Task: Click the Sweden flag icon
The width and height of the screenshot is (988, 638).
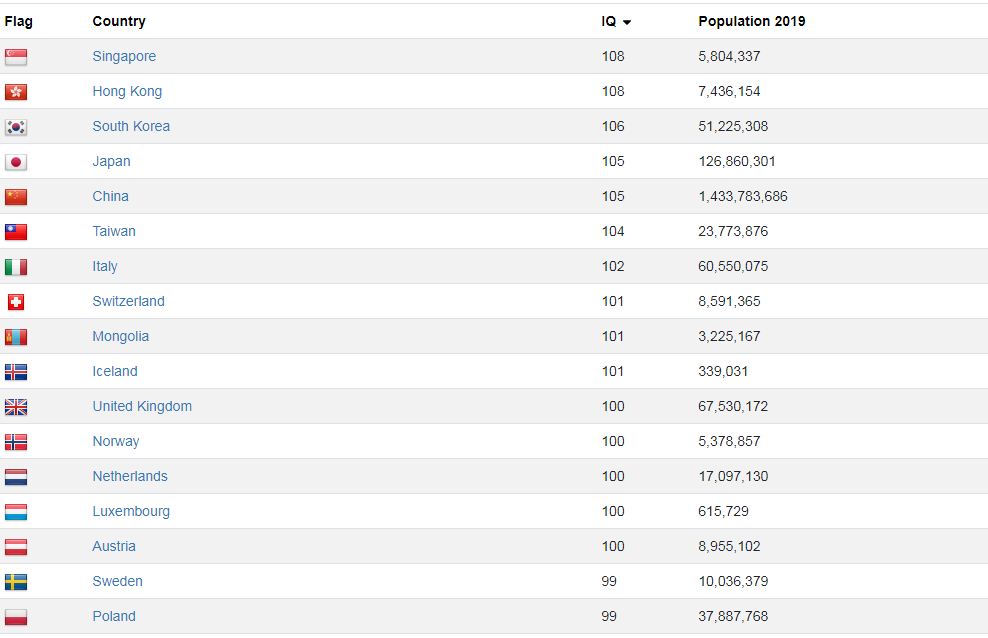Action: point(16,582)
